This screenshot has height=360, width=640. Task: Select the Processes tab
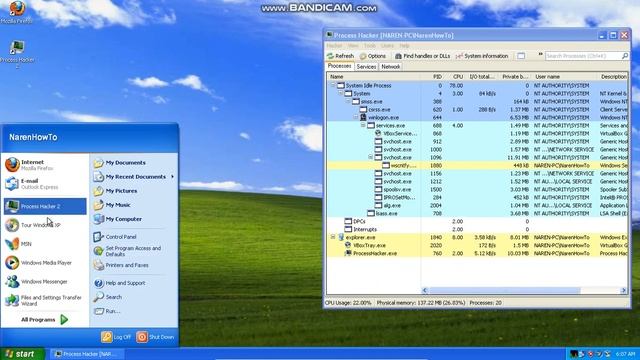coord(340,66)
